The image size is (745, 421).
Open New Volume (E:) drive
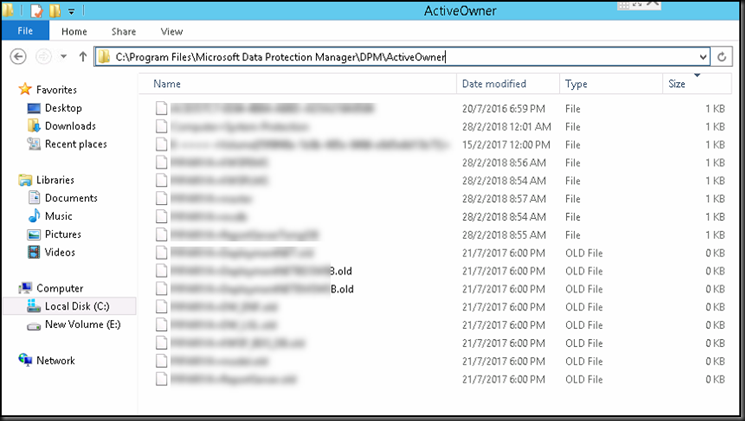coord(83,324)
